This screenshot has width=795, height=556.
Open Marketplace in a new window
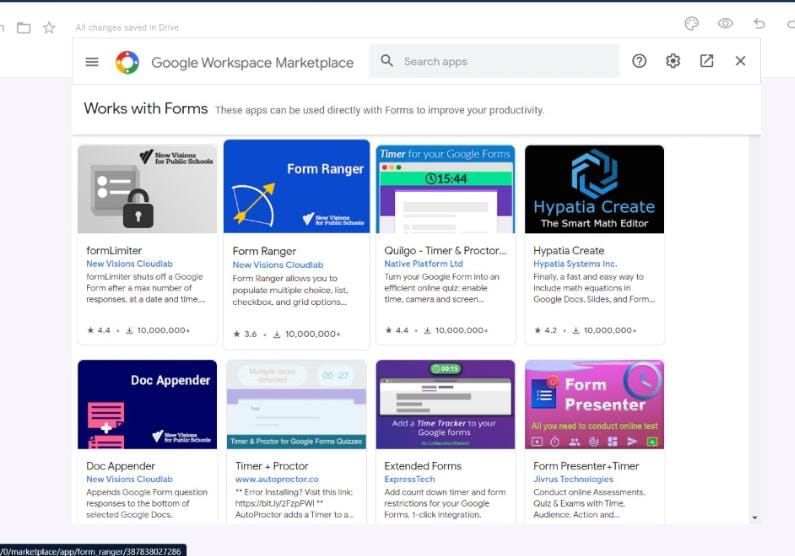coord(707,61)
